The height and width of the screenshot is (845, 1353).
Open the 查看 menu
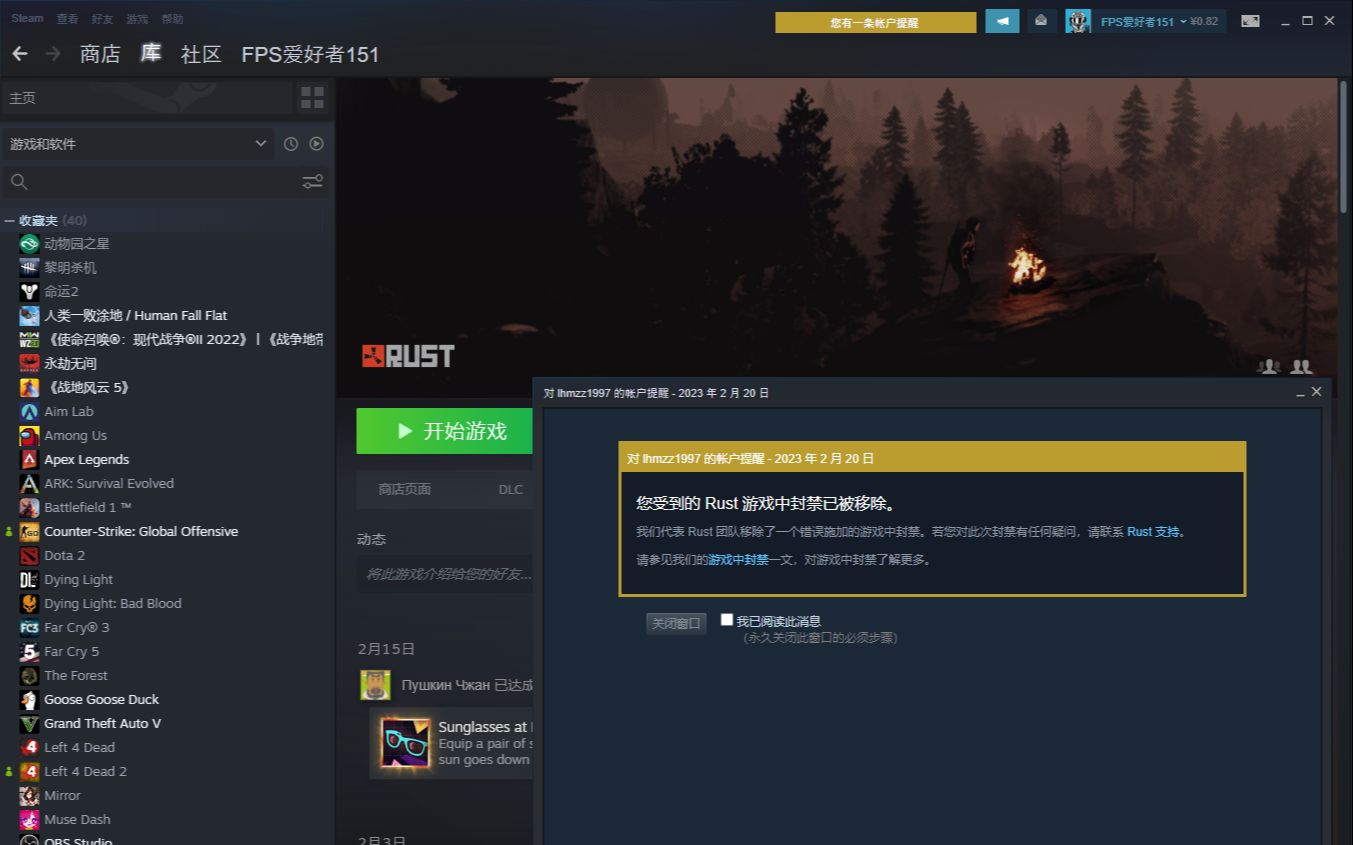pyautogui.click(x=67, y=18)
